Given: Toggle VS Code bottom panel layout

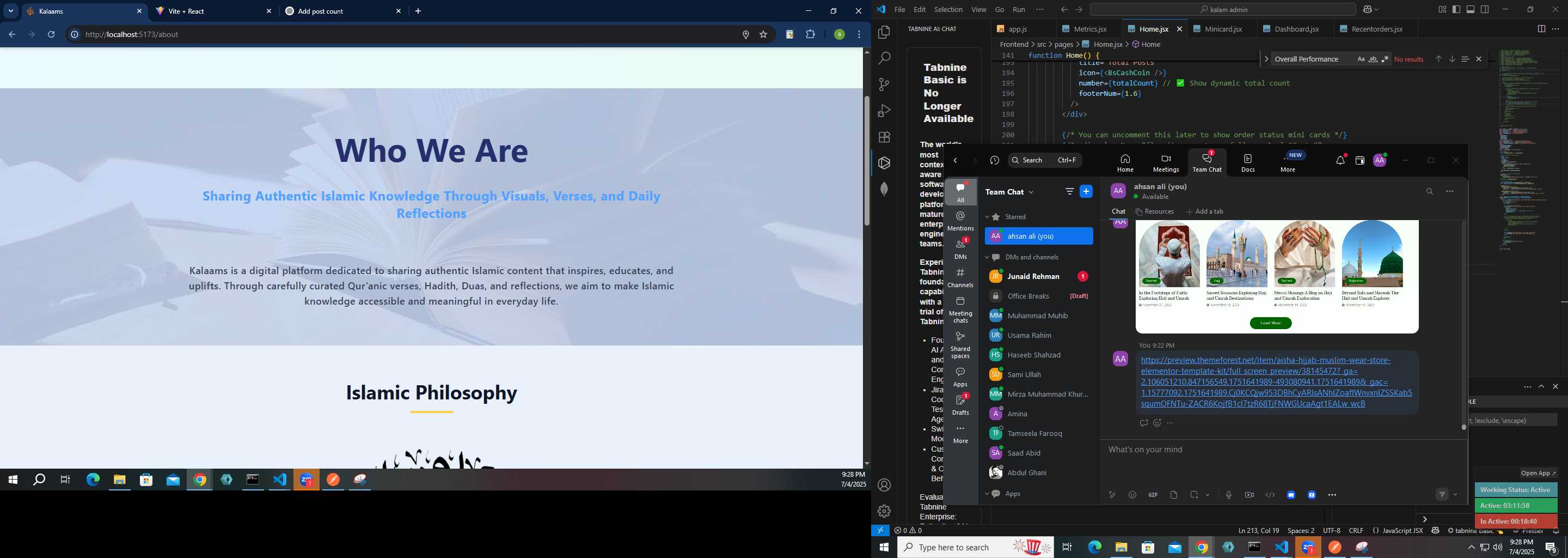Looking at the screenshot, I should [x=1471, y=9].
